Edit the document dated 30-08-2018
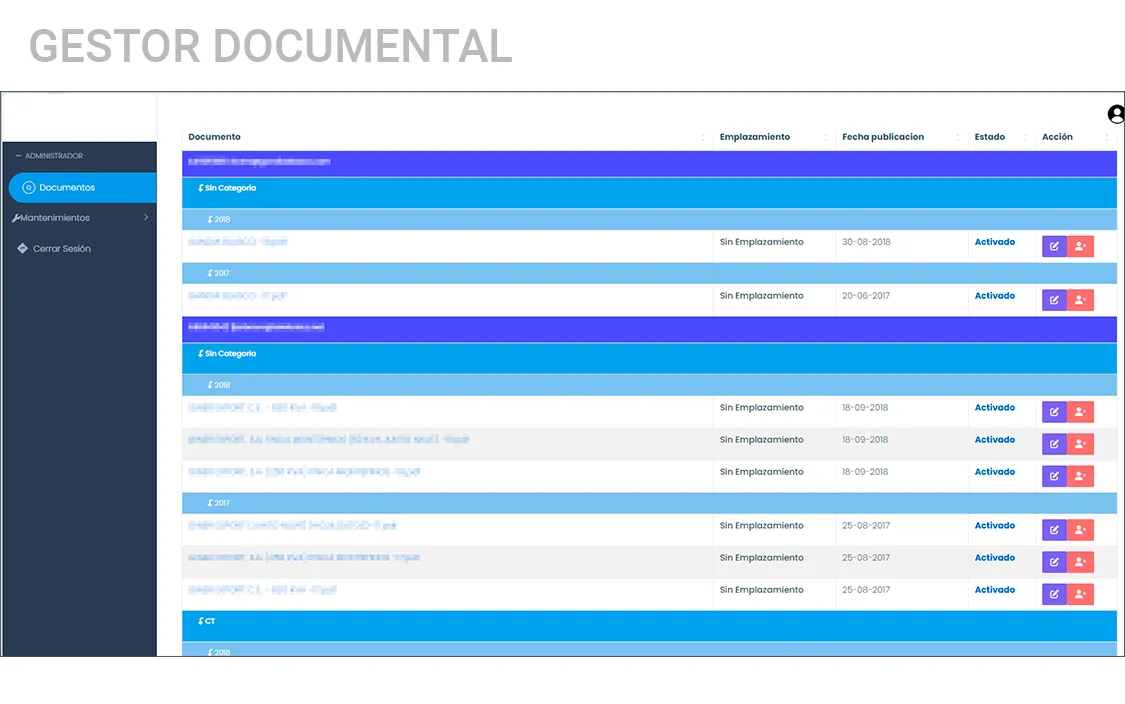1125x704 pixels. pos(1054,246)
